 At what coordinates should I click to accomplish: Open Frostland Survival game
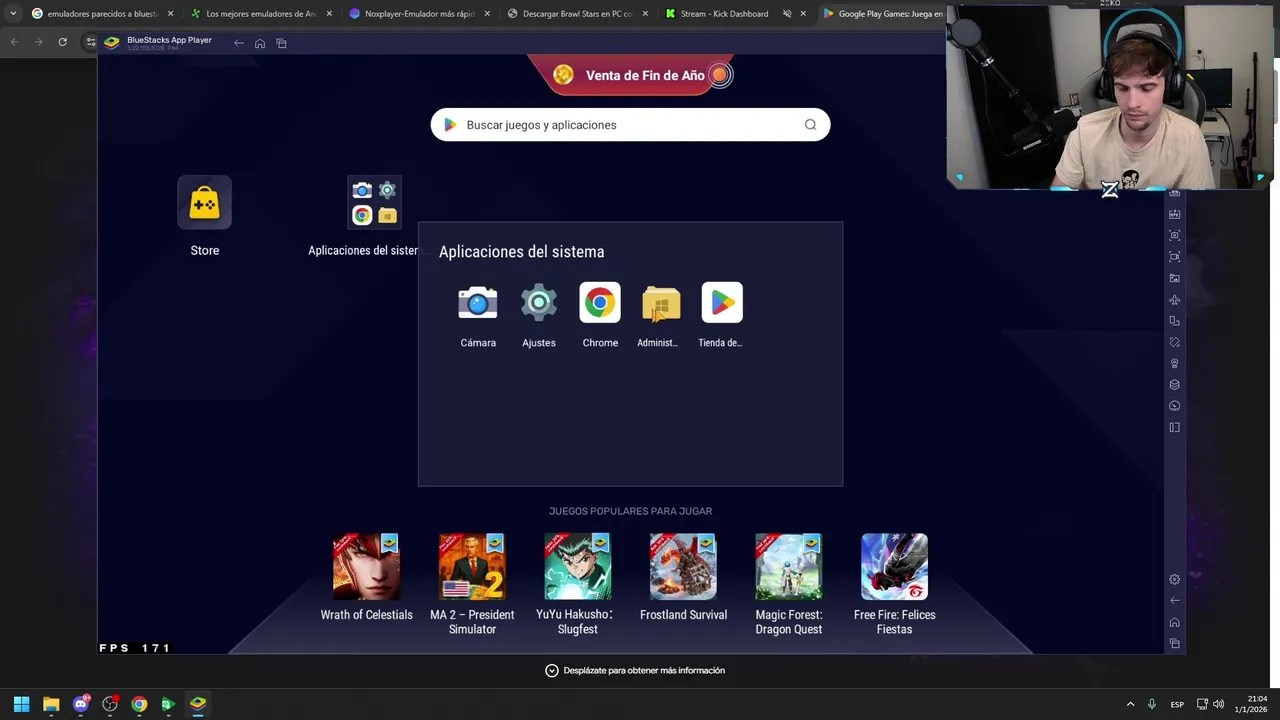683,567
